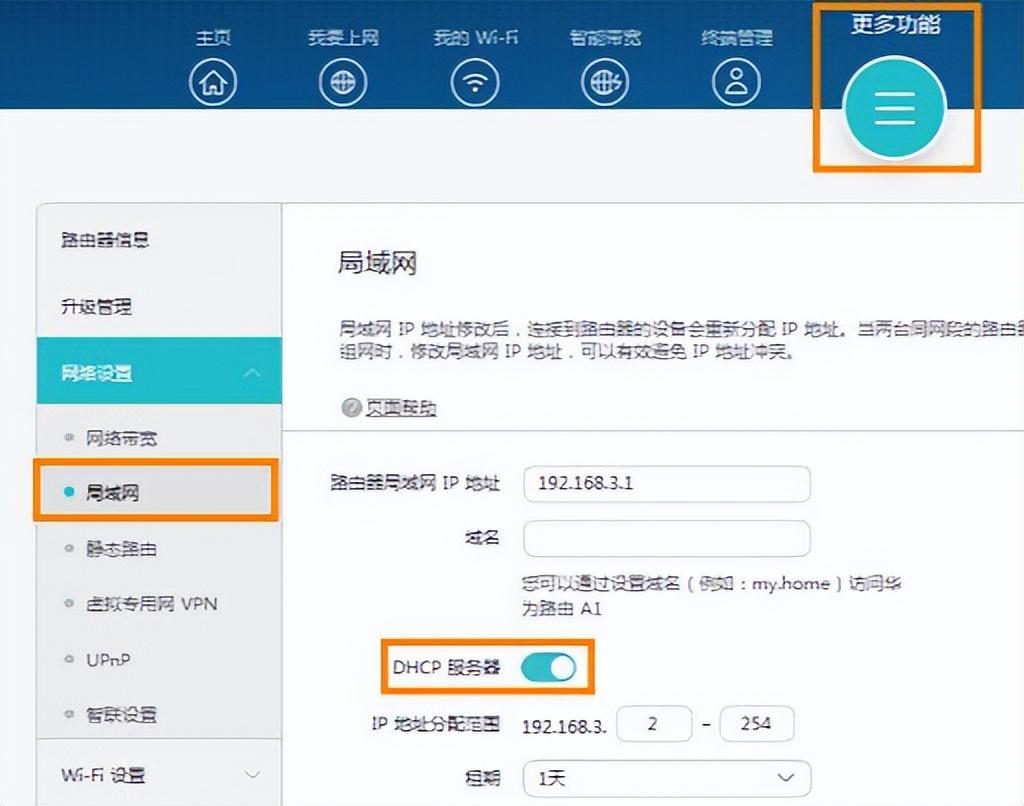1024x806 pixels.
Task: Click the 路由器局域网 IP 地址 field
Action: [x=667, y=484]
